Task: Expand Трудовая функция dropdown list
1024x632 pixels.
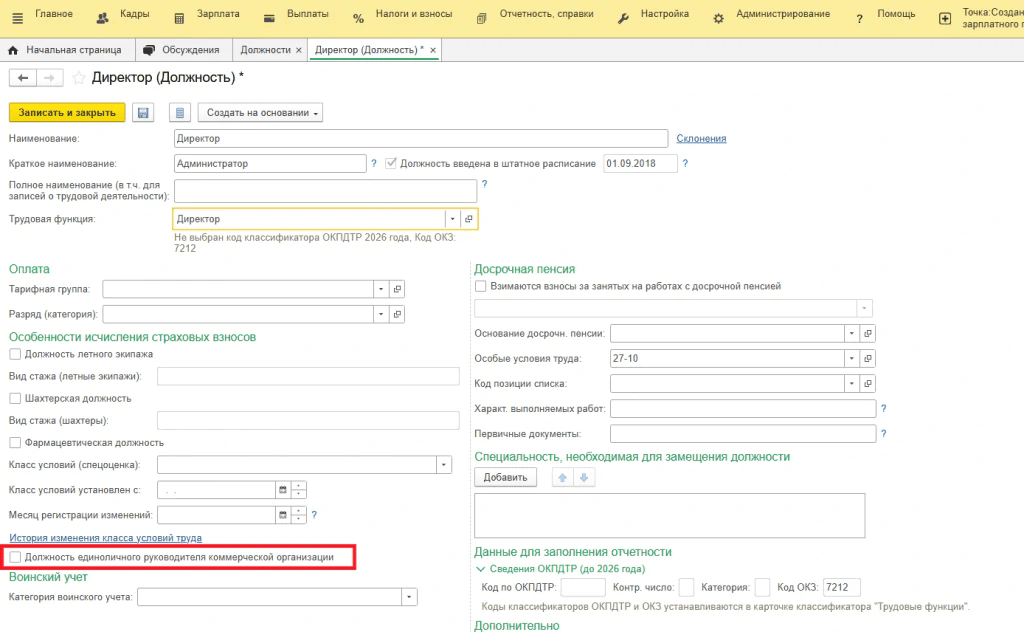Action: 453,219
